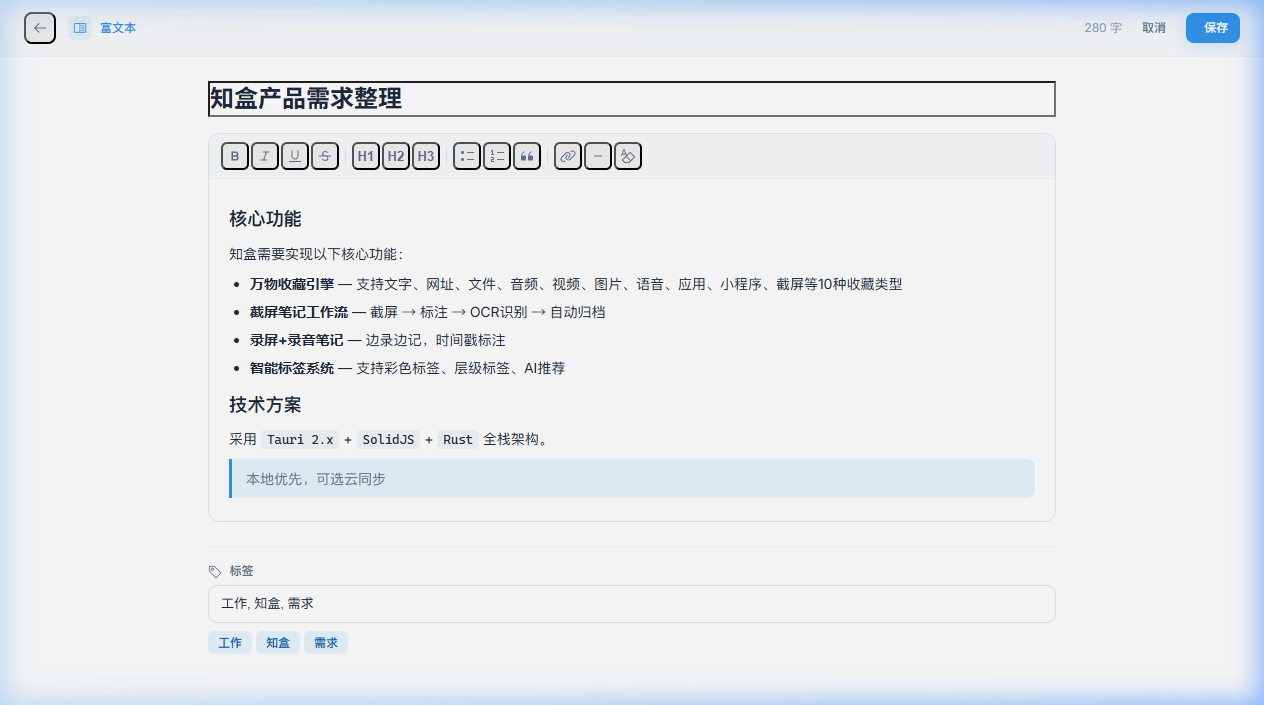Screen dimensions: 1264x705
Task: Click the 录屏+录音笔记 bold text
Action: (296, 340)
